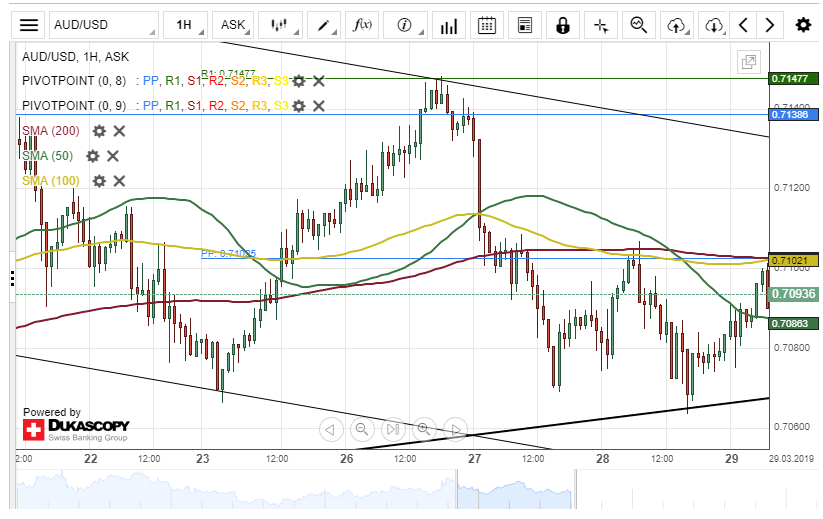The height and width of the screenshot is (519, 823).
Task: Open the ASK price side dropdown
Action: [235, 25]
